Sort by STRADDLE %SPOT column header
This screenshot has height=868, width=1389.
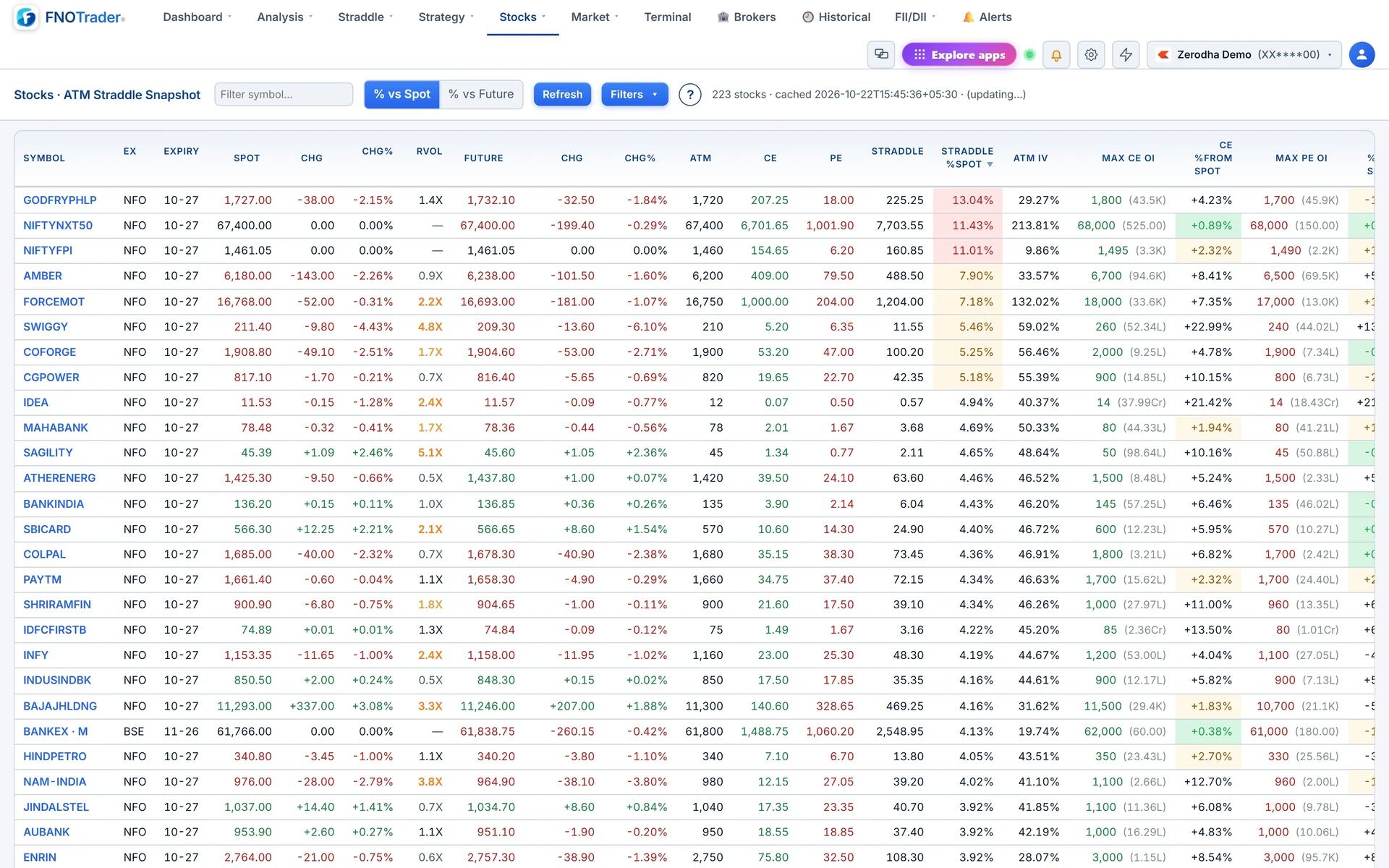(967, 158)
